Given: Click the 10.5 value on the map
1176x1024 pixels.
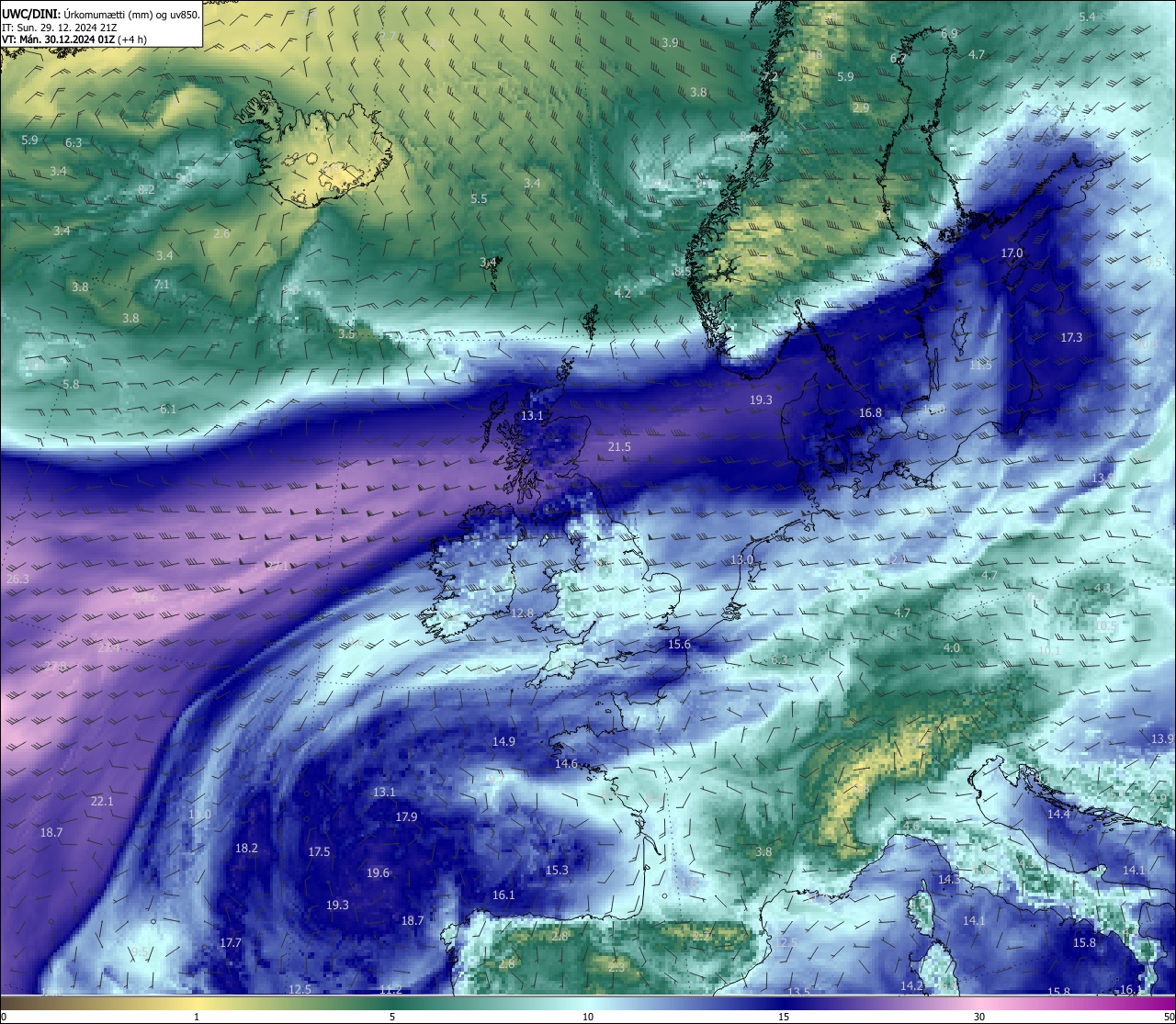Looking at the screenshot, I should click(1105, 627).
